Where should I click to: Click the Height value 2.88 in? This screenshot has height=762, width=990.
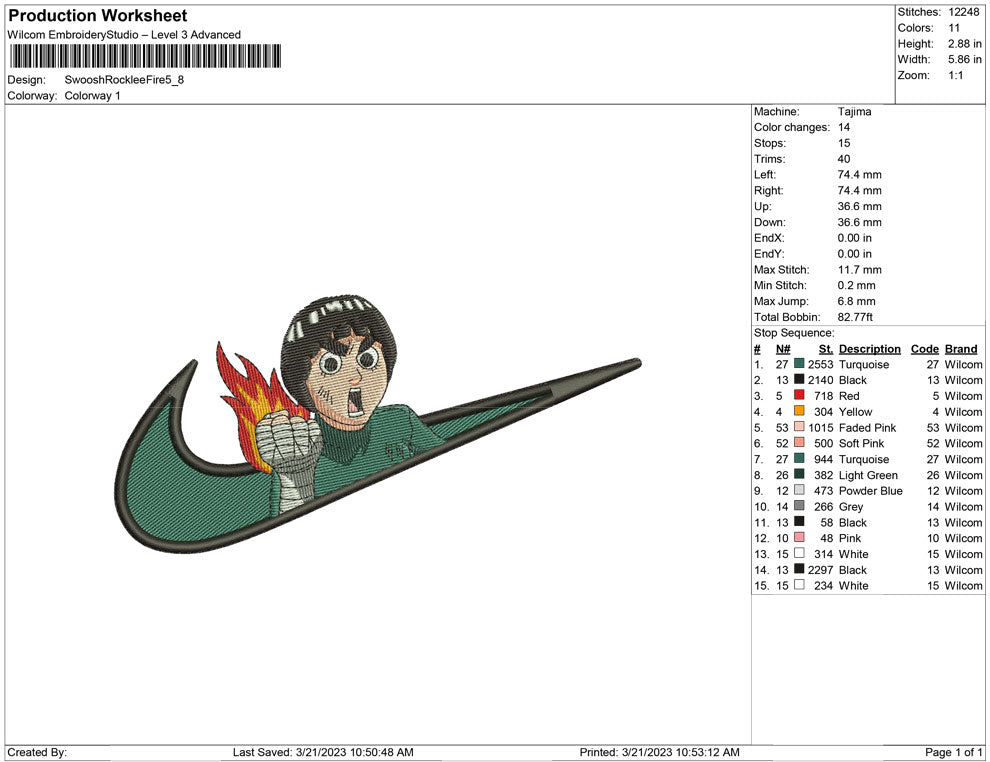[x=964, y=44]
